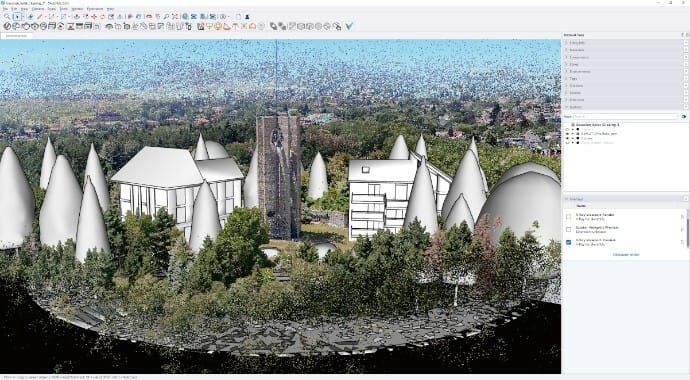Viewport: 690px width, 380px height.
Task: Click the blank document icon in top toolbar
Action: tap(239, 17)
